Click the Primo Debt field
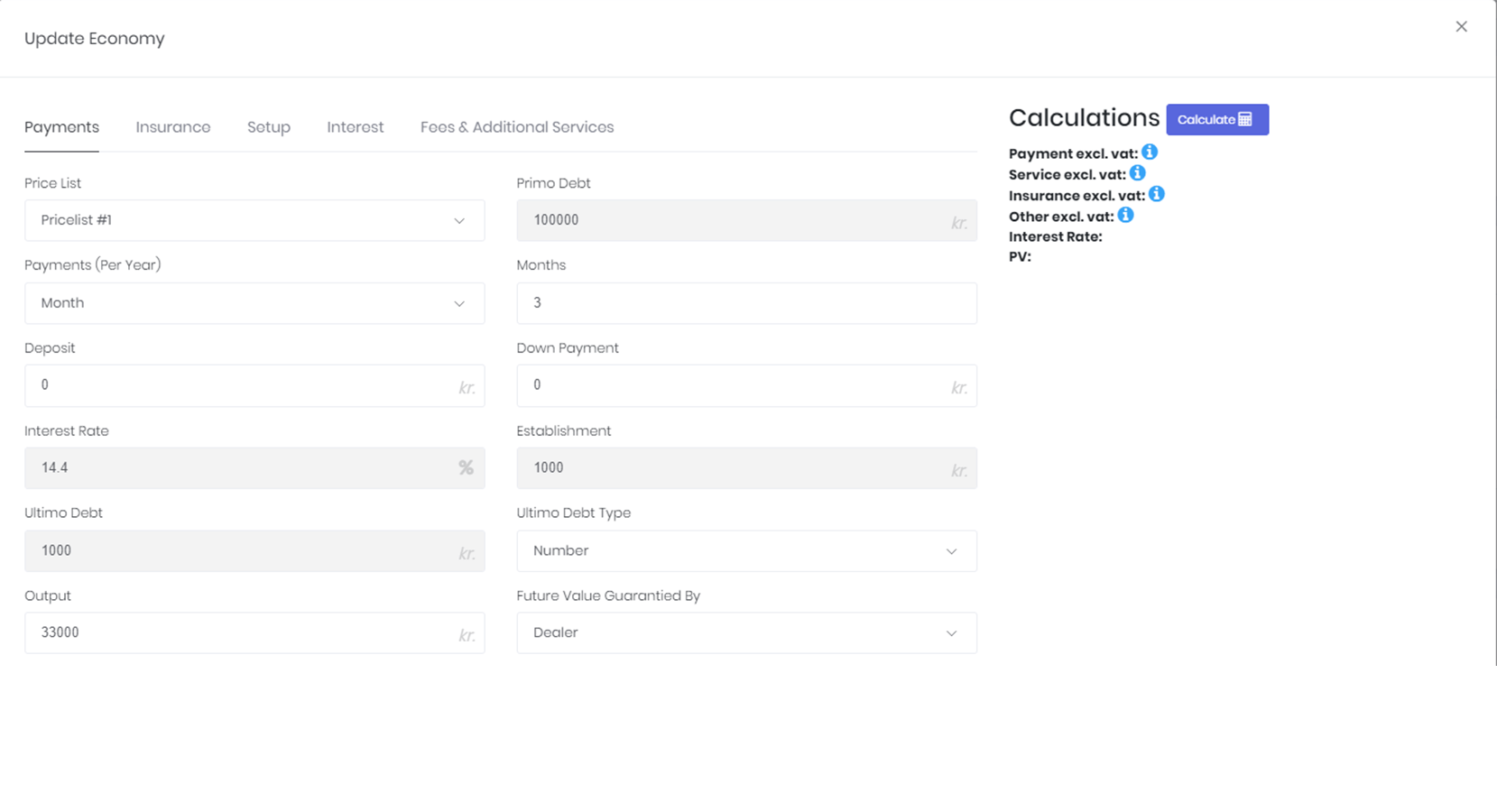 (x=746, y=220)
